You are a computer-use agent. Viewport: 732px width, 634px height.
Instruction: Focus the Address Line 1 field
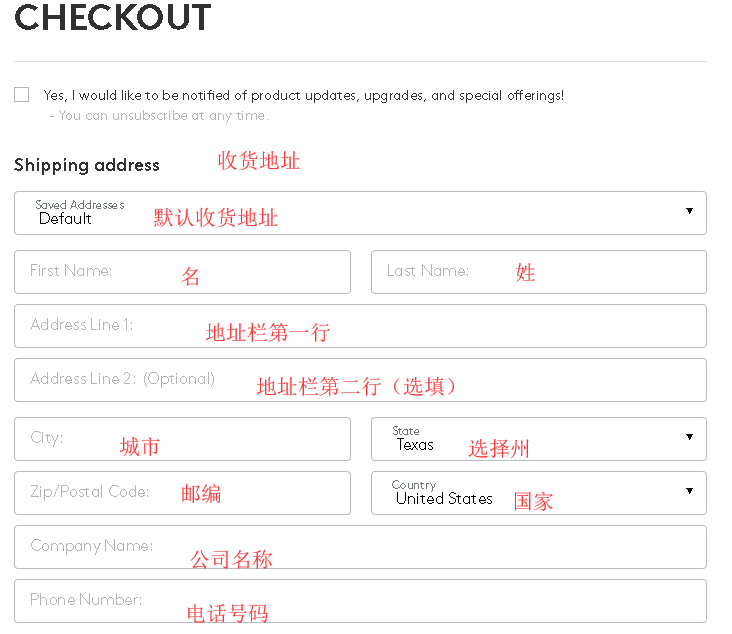(360, 326)
